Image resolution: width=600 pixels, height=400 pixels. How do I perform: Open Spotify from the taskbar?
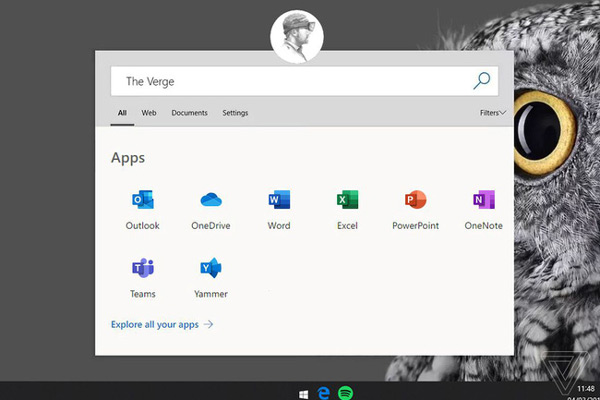tap(346, 393)
